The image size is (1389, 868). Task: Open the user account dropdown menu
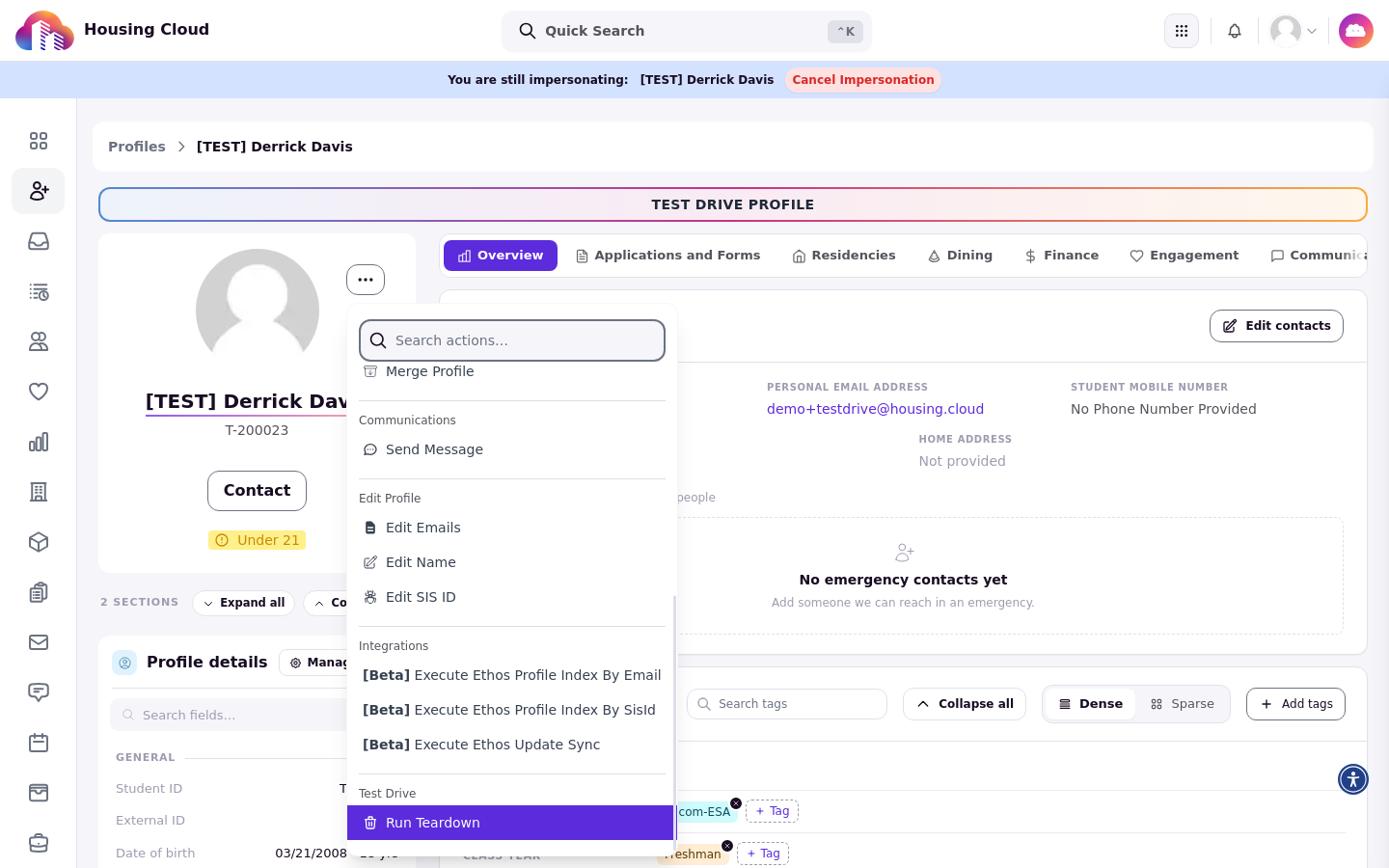click(1294, 31)
